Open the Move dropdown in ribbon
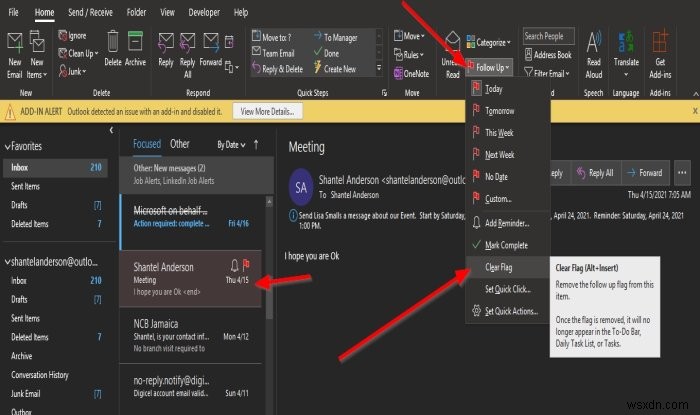Image resolution: width=700 pixels, height=415 pixels. 409,36
